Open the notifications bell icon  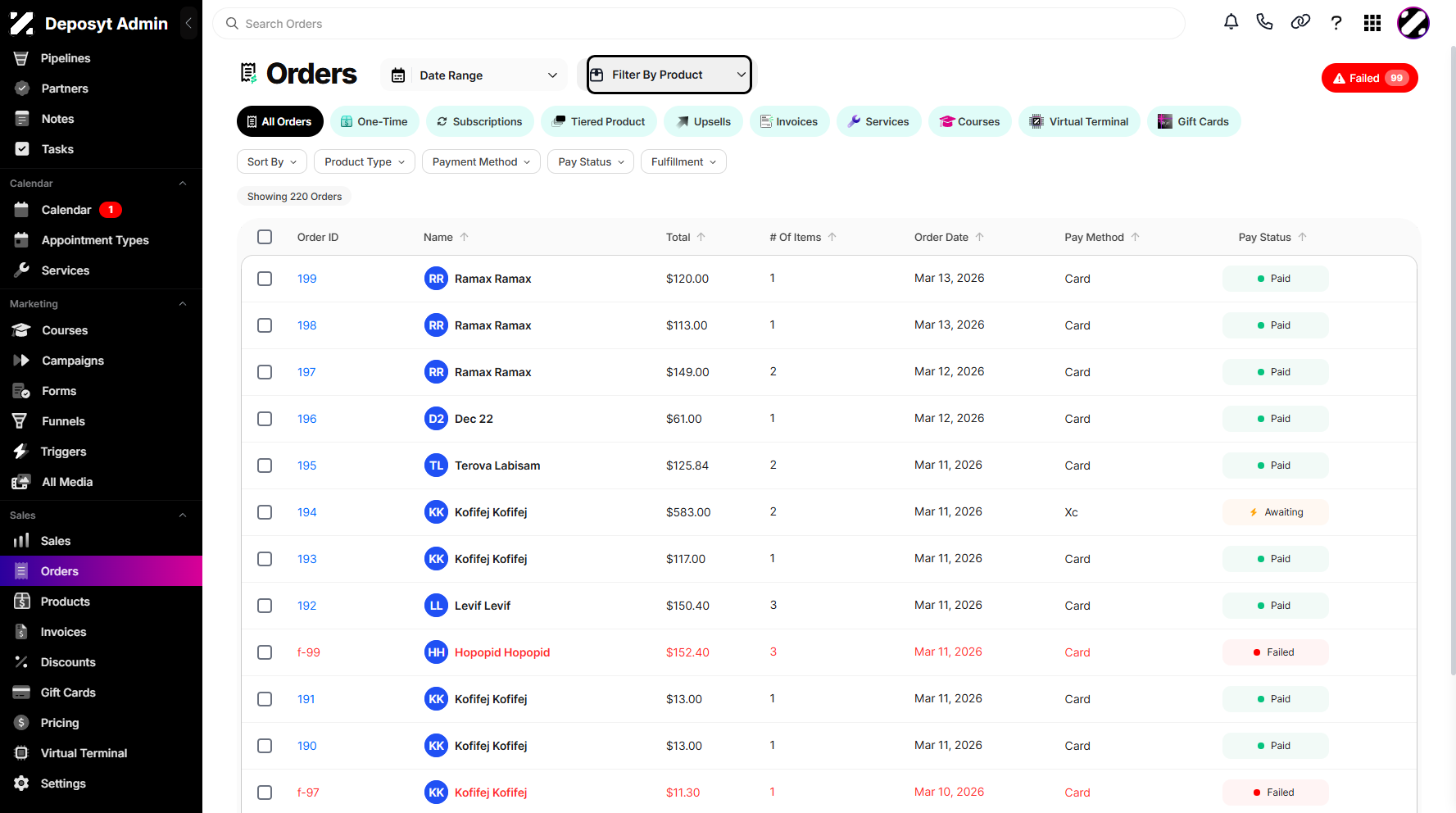[1231, 22]
